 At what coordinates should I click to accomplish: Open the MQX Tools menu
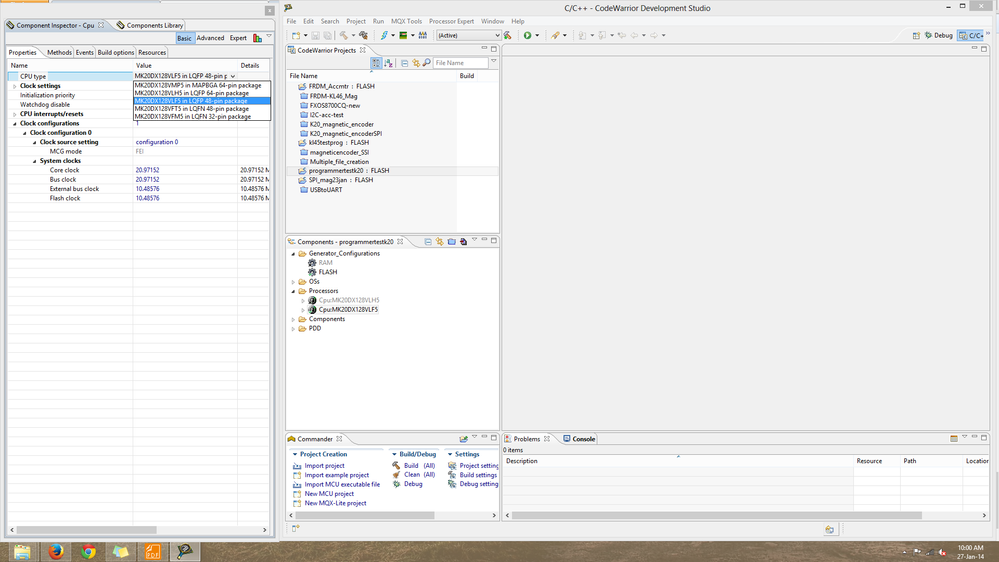[406, 22]
